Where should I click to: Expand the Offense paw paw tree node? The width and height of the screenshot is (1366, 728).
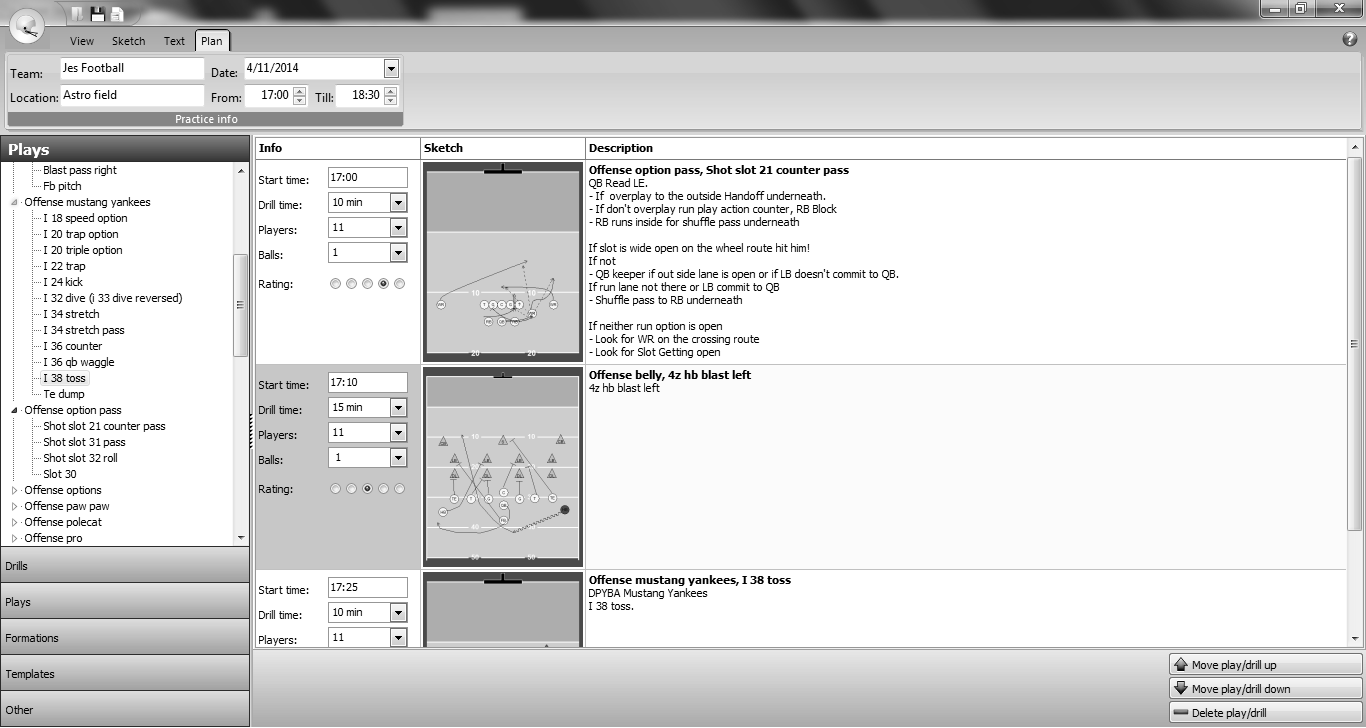coord(15,506)
